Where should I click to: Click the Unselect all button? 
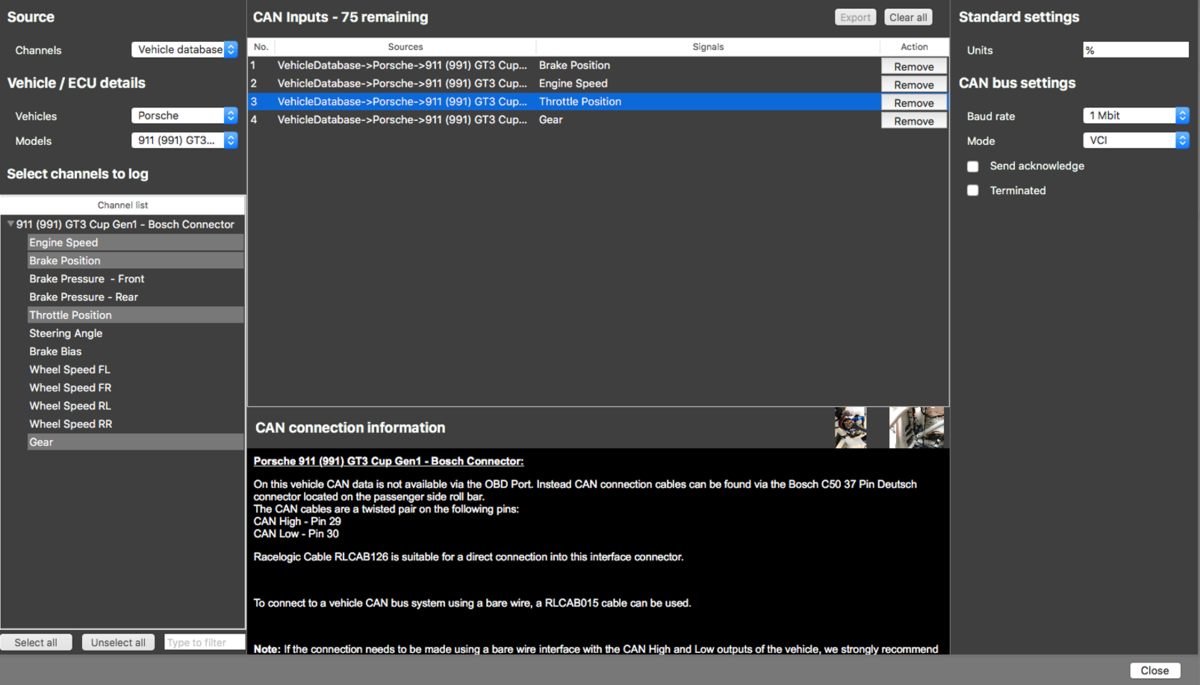(118, 642)
